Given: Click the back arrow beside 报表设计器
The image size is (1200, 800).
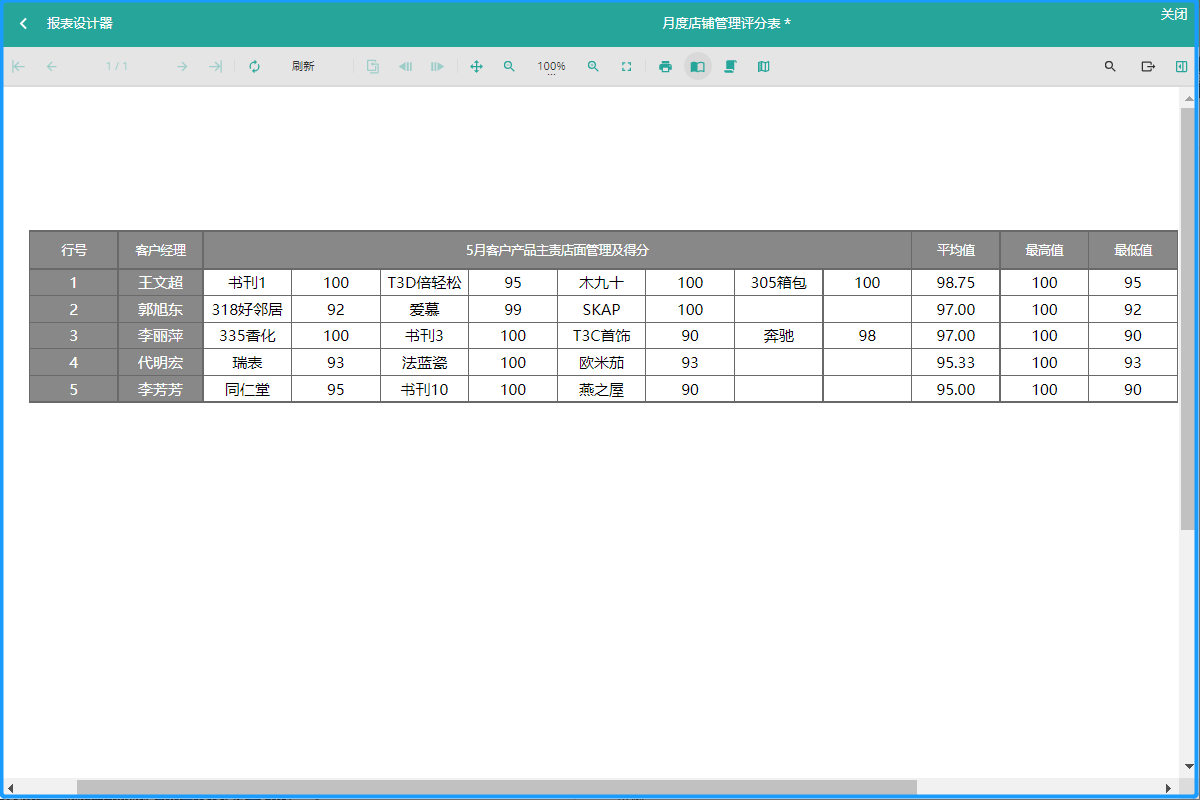Looking at the screenshot, I should coord(24,23).
